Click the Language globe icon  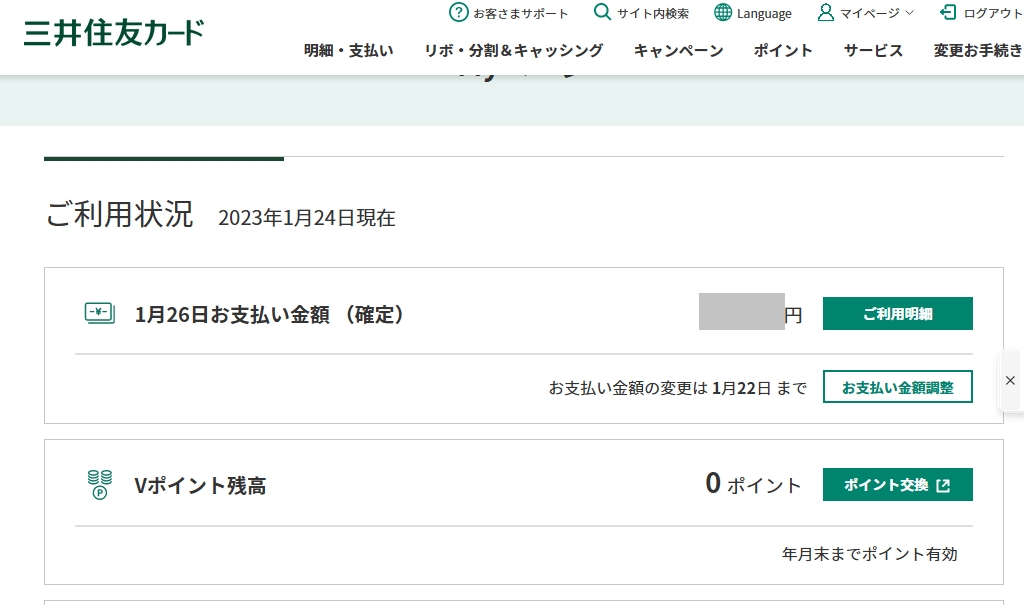click(x=723, y=13)
